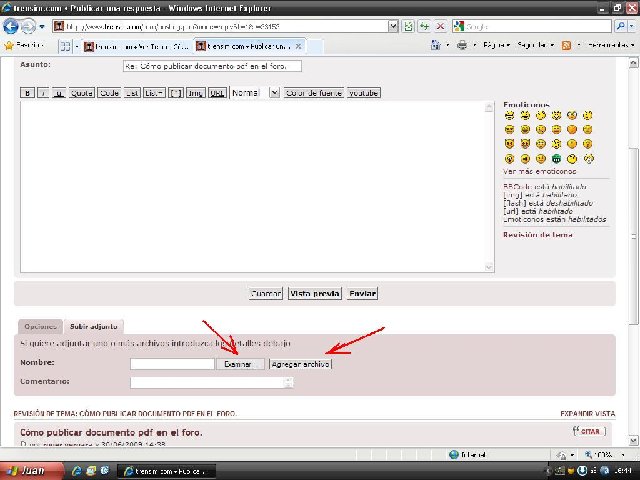Toggle Bold formatting button
This screenshot has height=480, width=640.
(27, 93)
